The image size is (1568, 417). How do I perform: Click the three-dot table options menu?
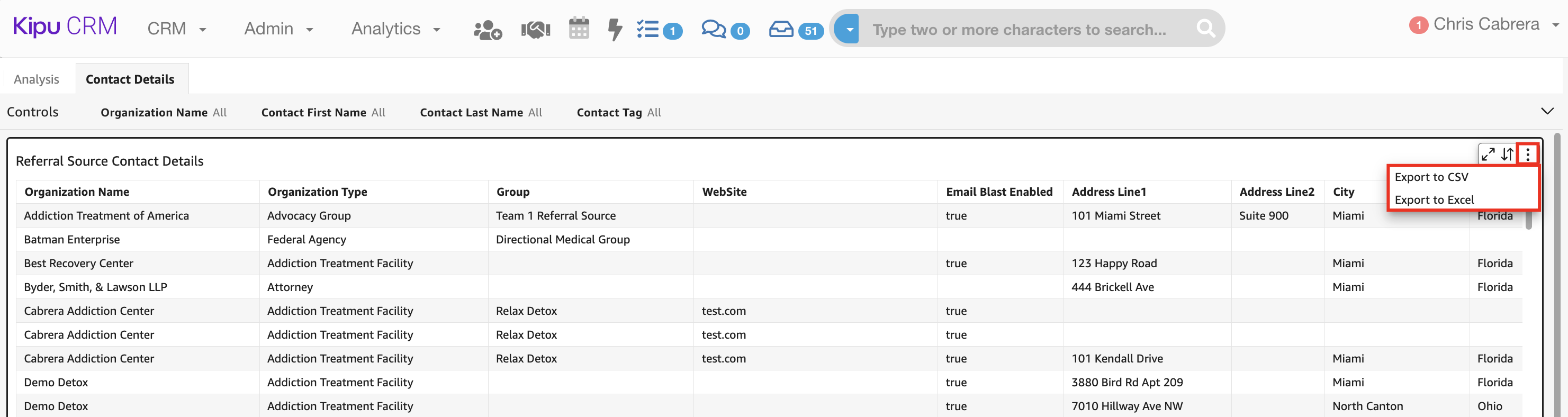[x=1527, y=155]
